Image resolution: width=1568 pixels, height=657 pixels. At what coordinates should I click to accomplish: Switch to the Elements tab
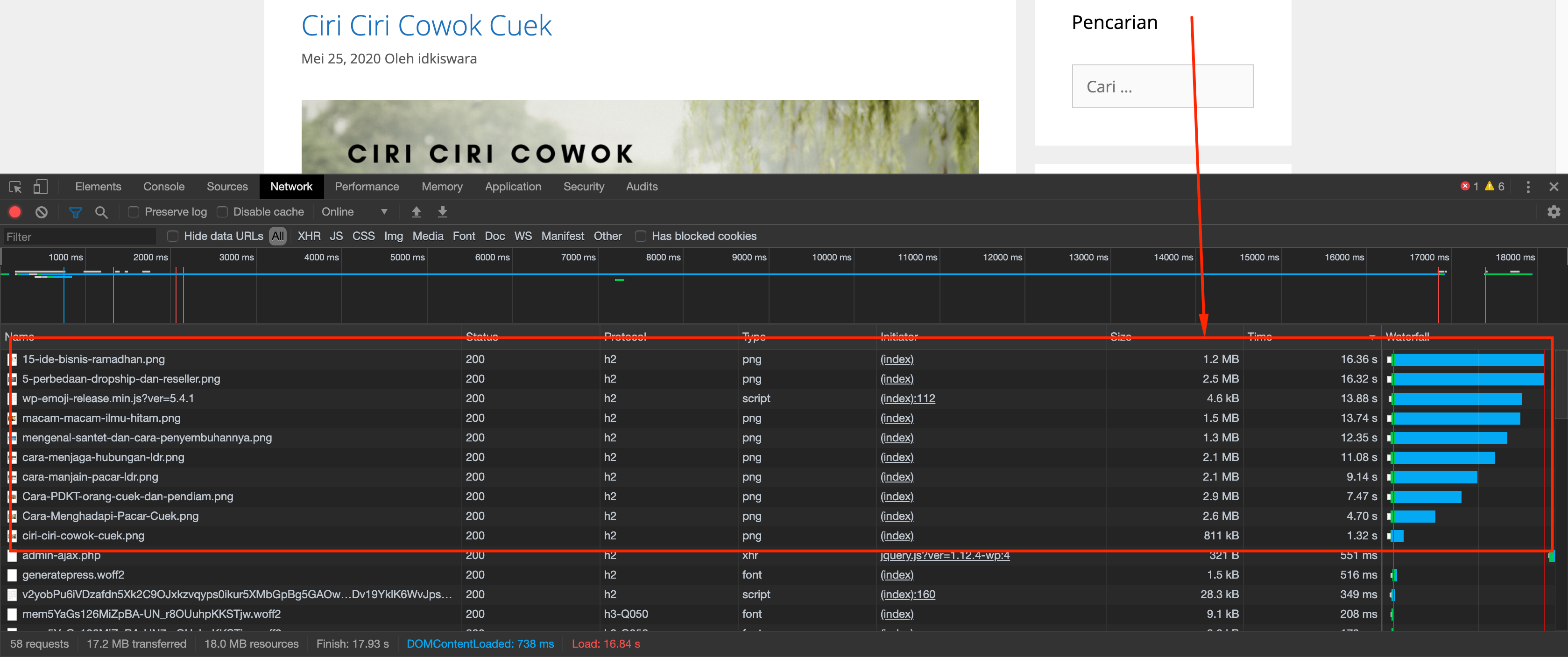point(98,187)
